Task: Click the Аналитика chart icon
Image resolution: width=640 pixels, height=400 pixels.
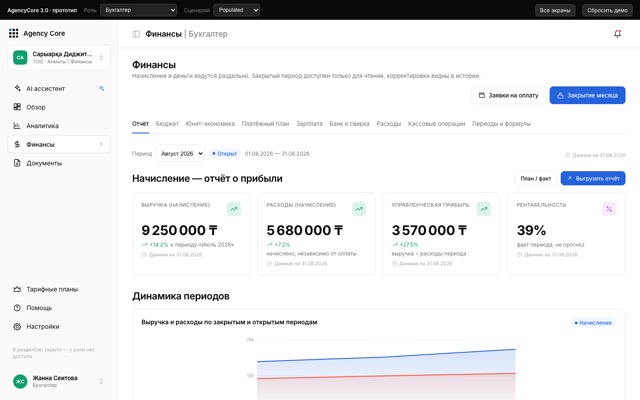Action: (x=17, y=126)
